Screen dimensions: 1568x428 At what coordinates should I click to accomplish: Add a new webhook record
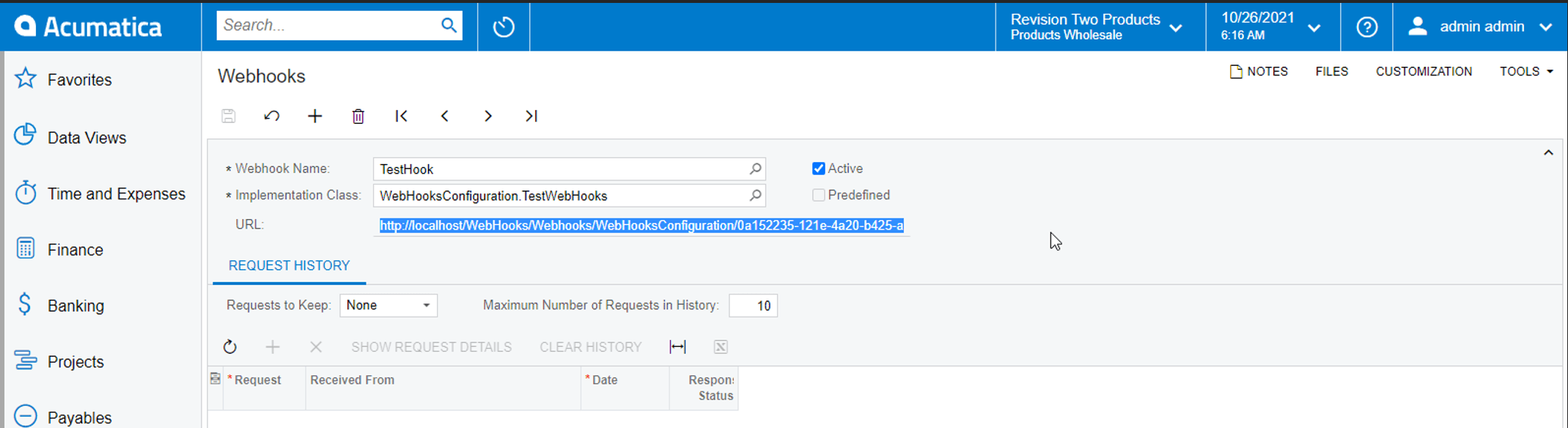pos(315,116)
